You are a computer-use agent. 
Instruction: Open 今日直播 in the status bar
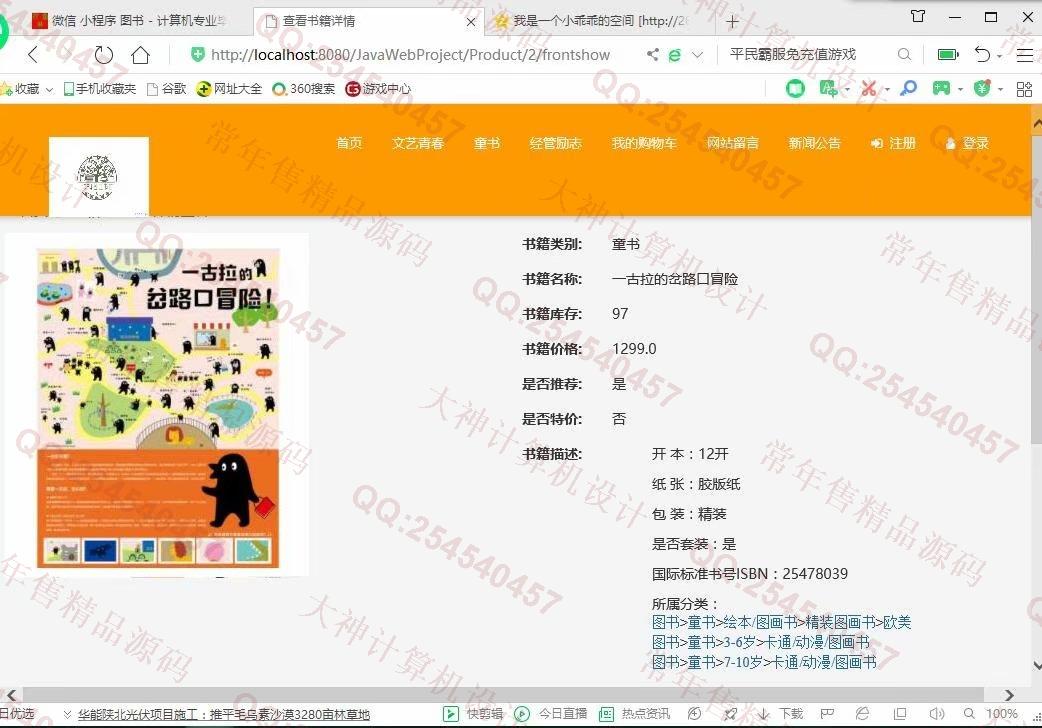[x=551, y=714]
